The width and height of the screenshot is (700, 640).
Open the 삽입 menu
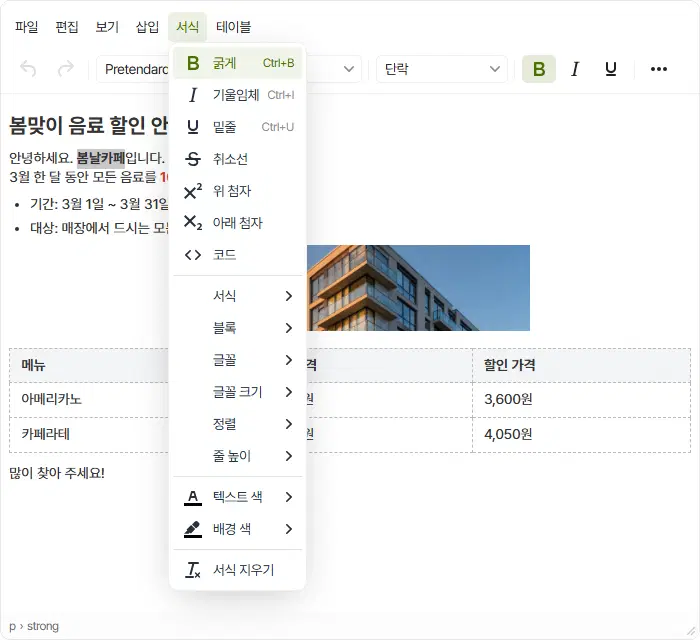[147, 27]
